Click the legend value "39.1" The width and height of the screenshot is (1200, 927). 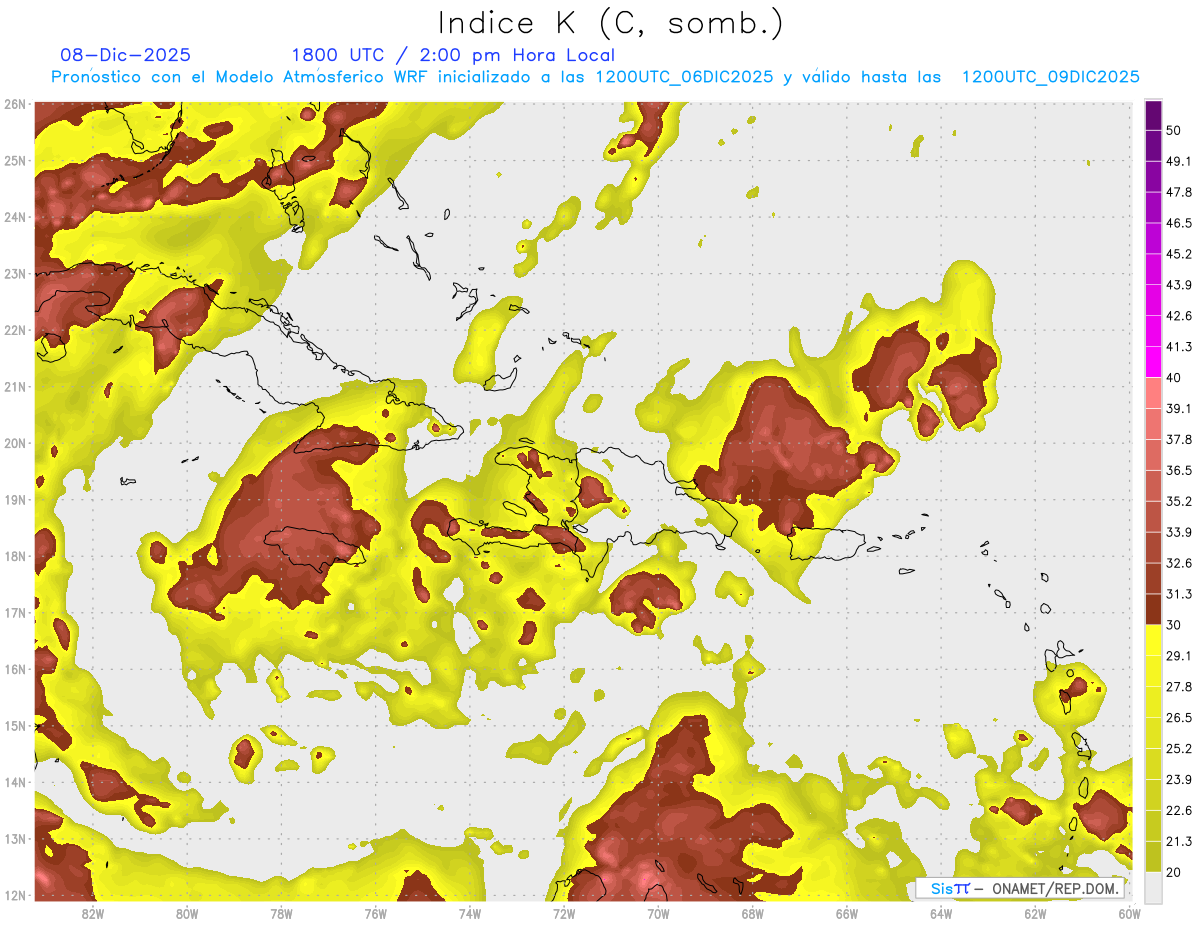pyautogui.click(x=1178, y=409)
